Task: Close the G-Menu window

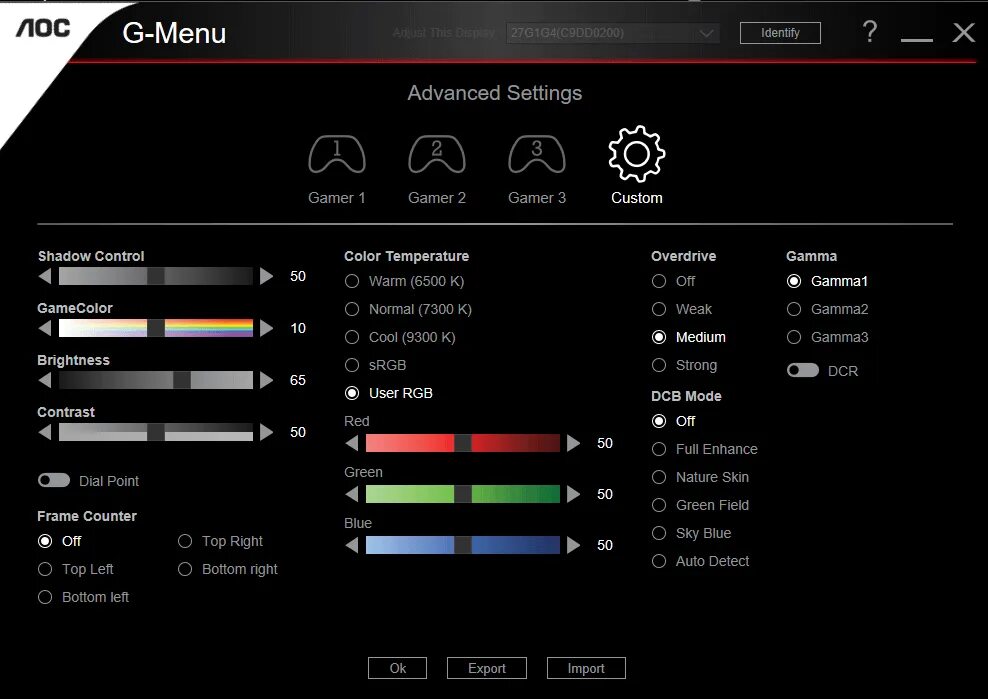Action: pyautogui.click(x=963, y=32)
